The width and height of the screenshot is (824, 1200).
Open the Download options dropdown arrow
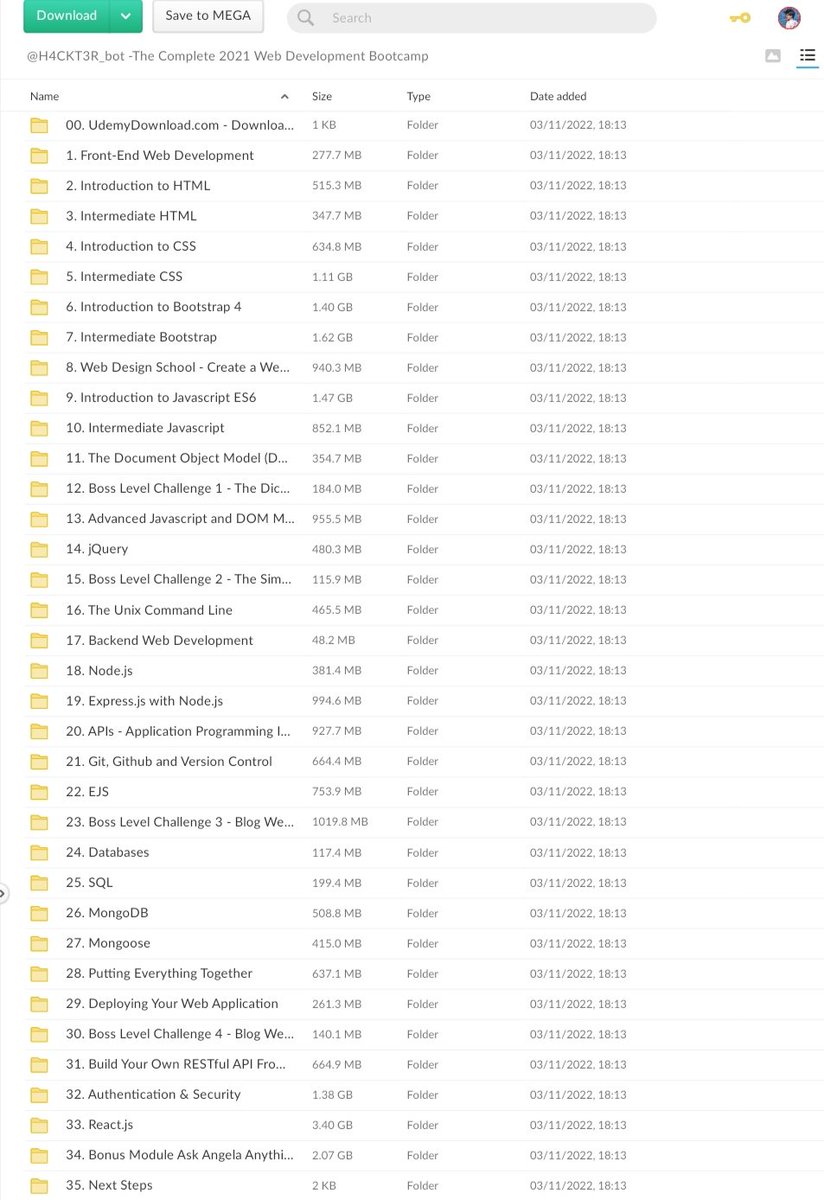coord(125,16)
